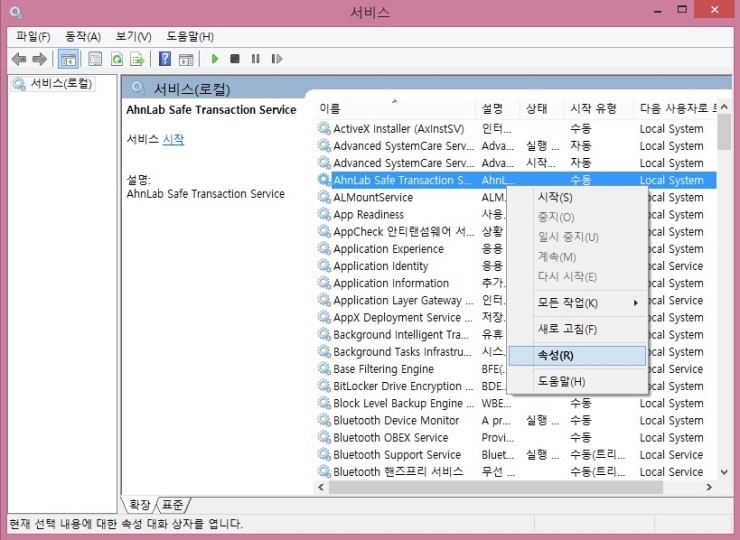740x540 pixels.
Task: Click the gear icon of BitLocker Drive Encryption row
Action: [324, 386]
